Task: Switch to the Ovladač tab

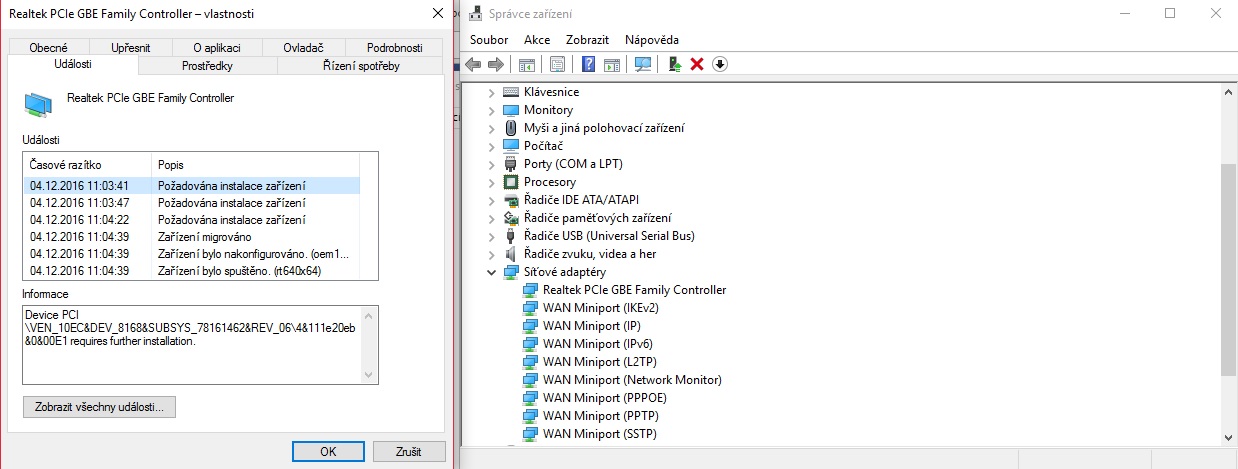Action: [x=303, y=48]
